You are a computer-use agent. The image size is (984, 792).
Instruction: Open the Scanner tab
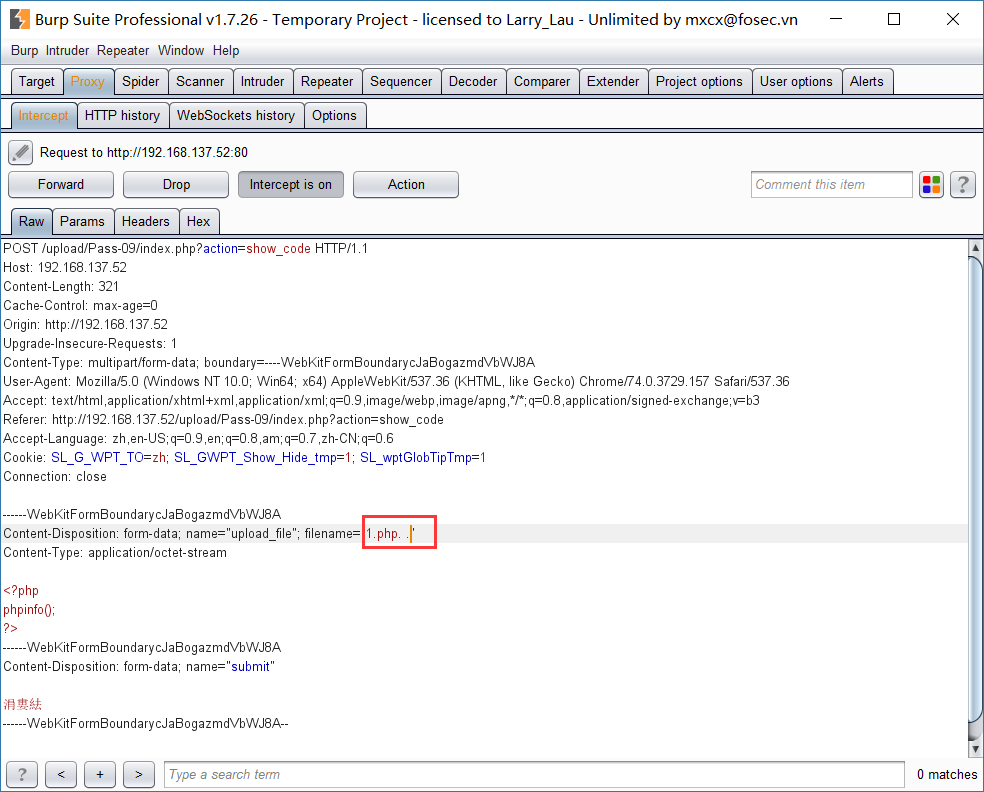point(200,82)
